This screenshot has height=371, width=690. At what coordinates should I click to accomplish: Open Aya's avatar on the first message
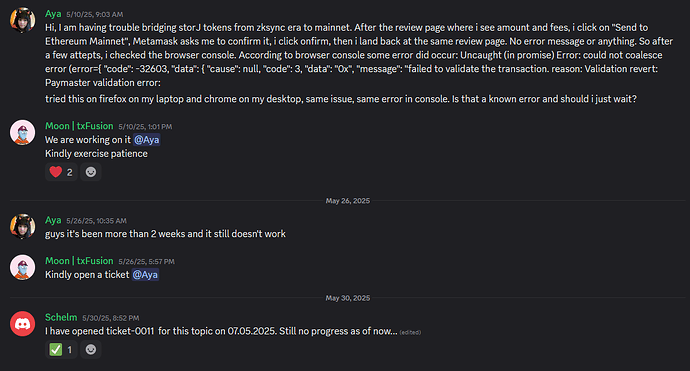click(22, 20)
